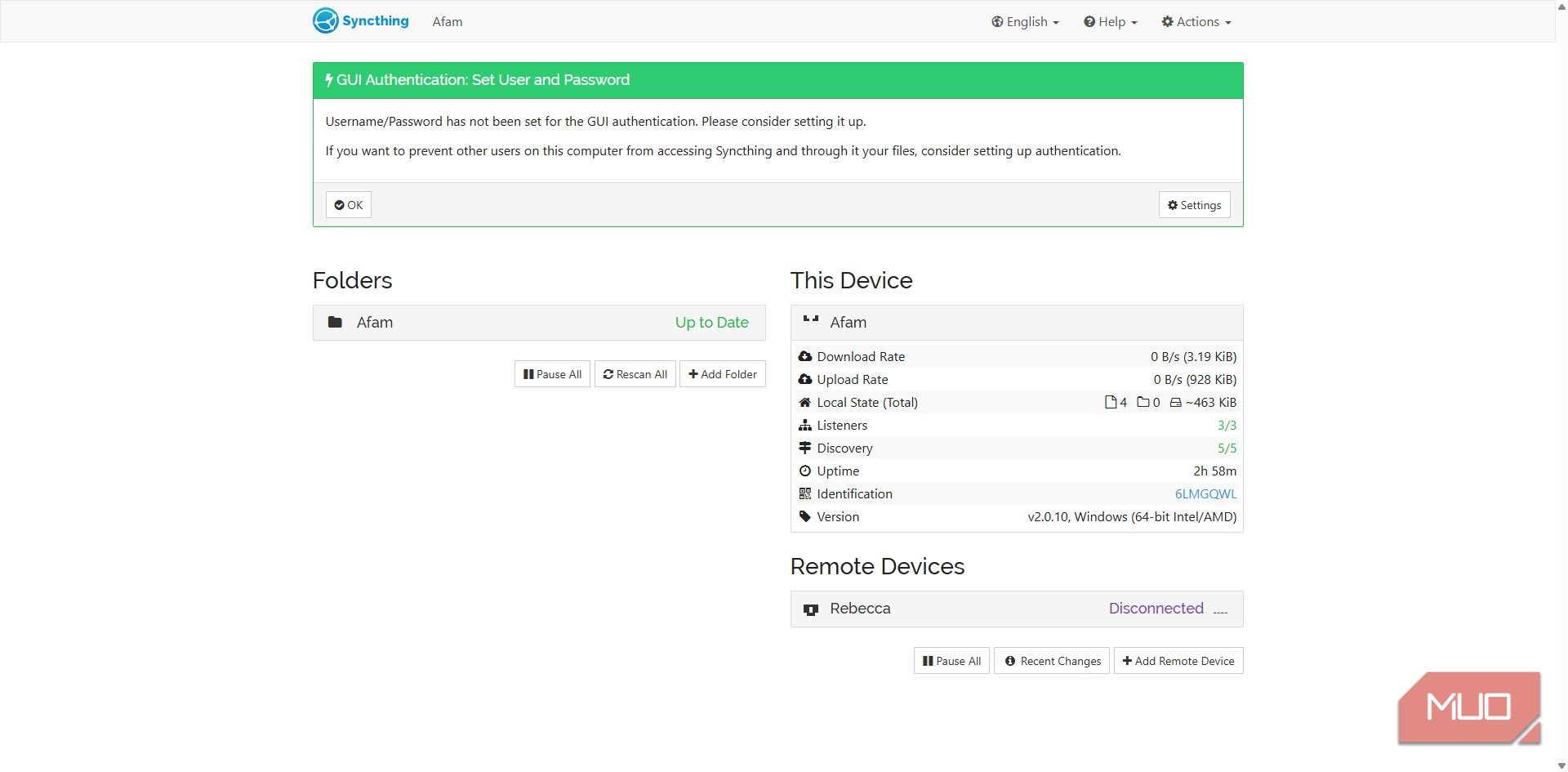
Task: Click the Upload Rate cloud icon
Action: tap(805, 379)
